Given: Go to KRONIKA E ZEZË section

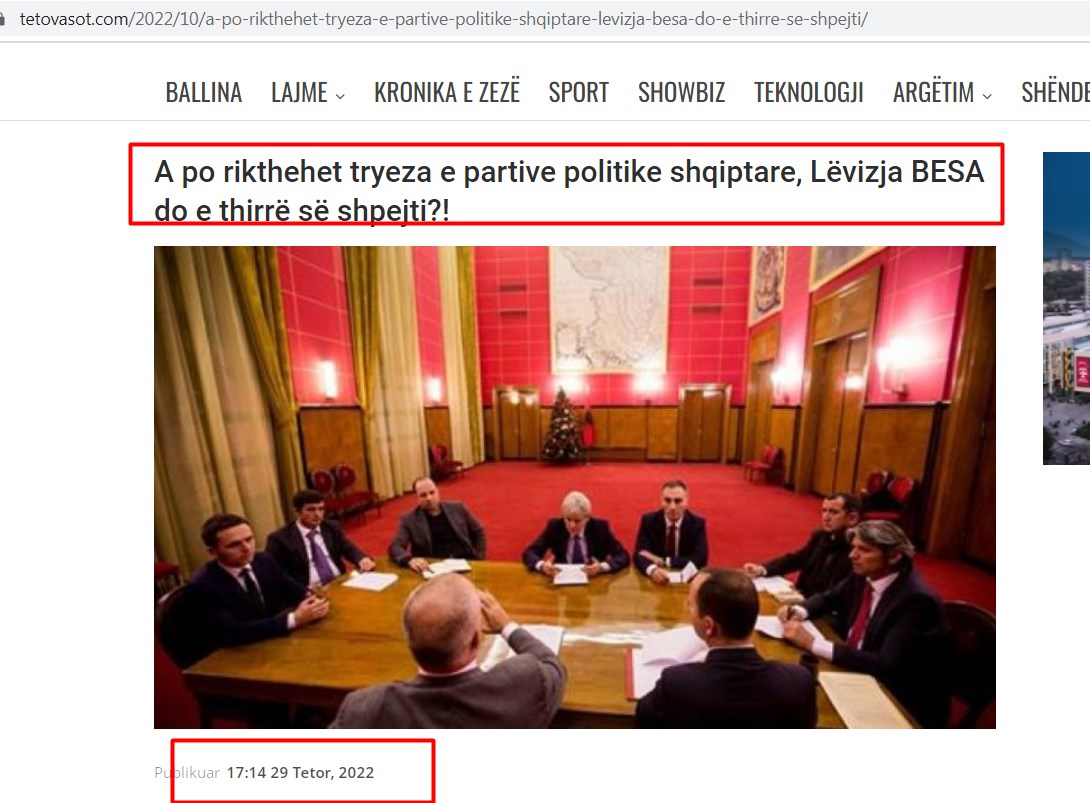Looking at the screenshot, I should (x=447, y=91).
